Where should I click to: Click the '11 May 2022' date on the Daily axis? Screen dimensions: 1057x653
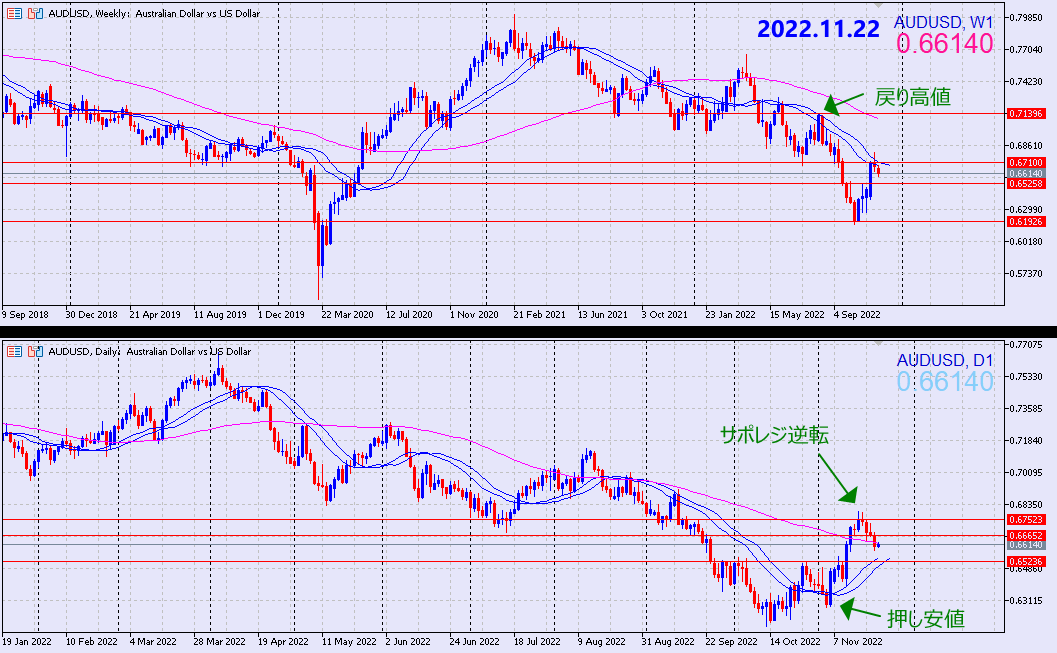click(349, 642)
